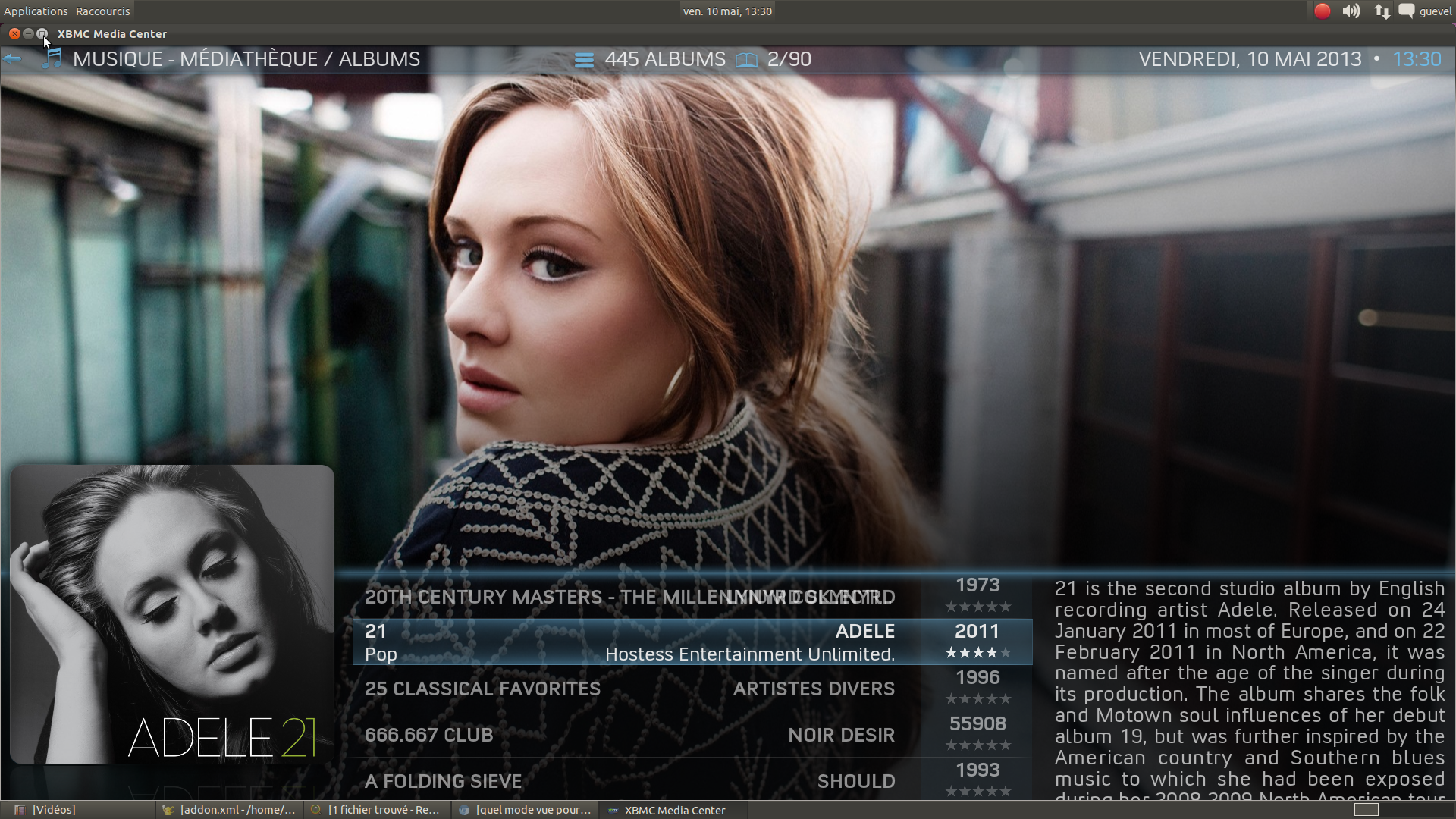Click the year 1996 entry
The image size is (1456, 819).
click(x=977, y=677)
